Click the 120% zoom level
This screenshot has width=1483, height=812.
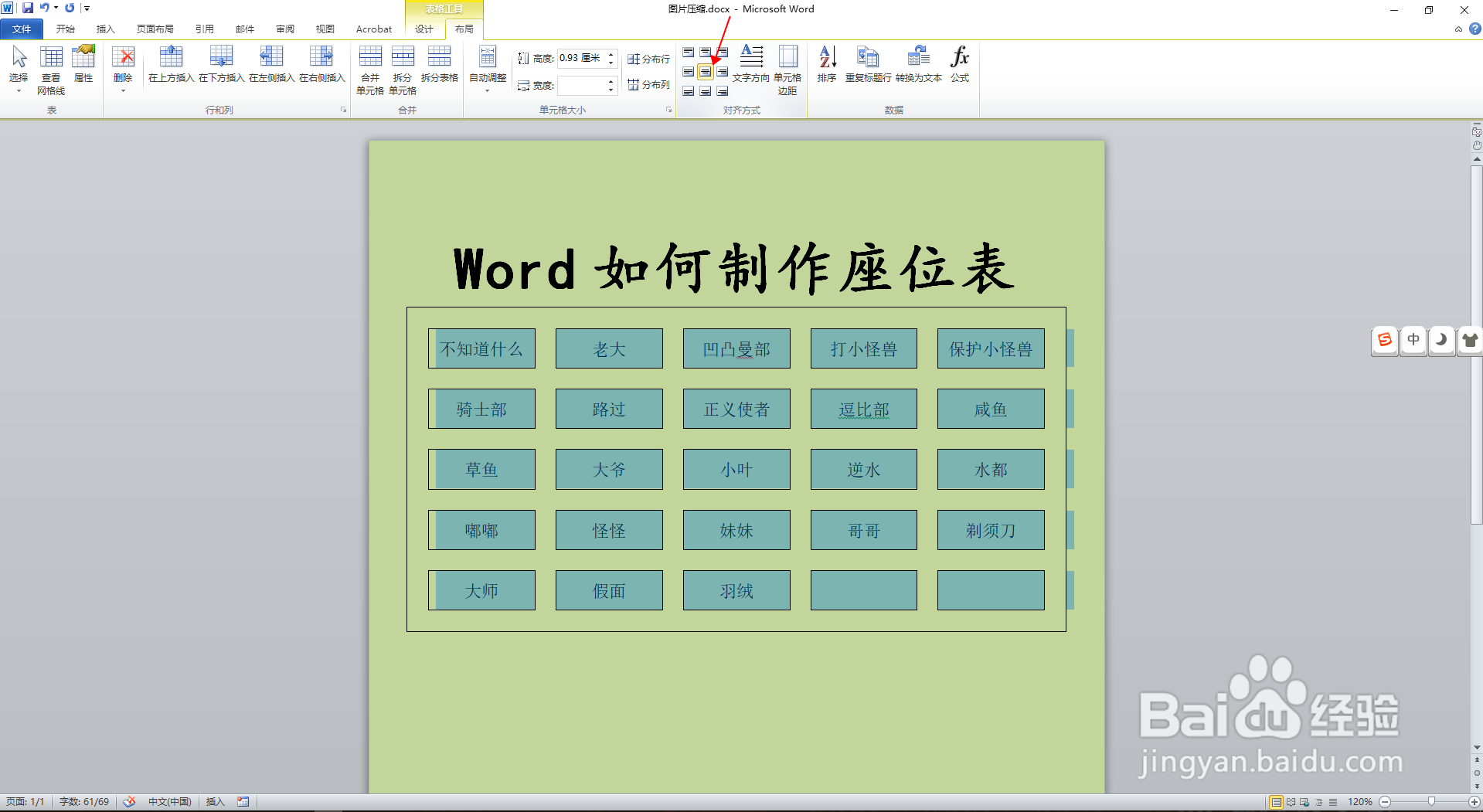[x=1360, y=802]
